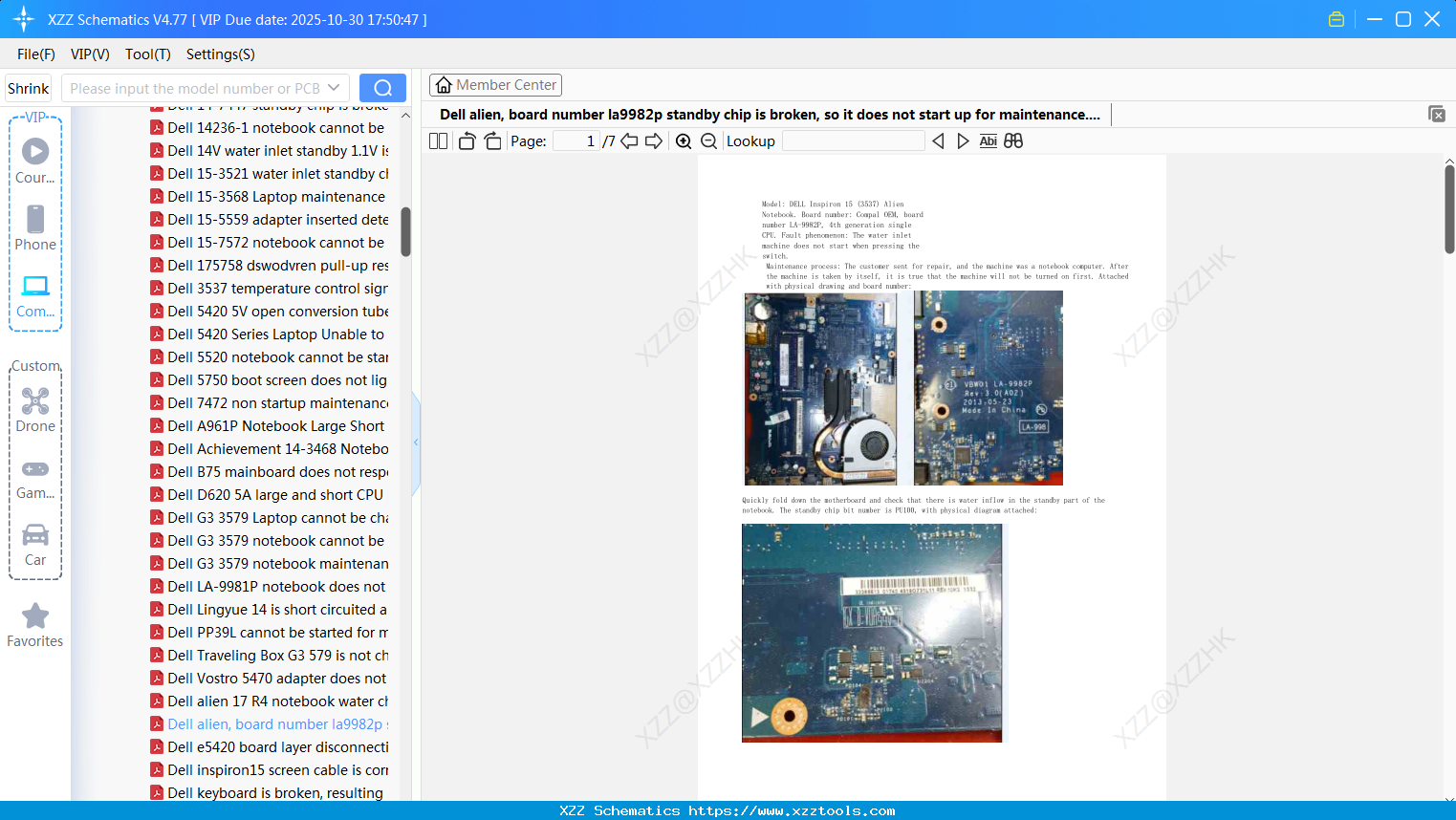The image size is (1456, 820).
Task: Select 'Dell B75 mainboard does not' entry
Action: coord(270,472)
